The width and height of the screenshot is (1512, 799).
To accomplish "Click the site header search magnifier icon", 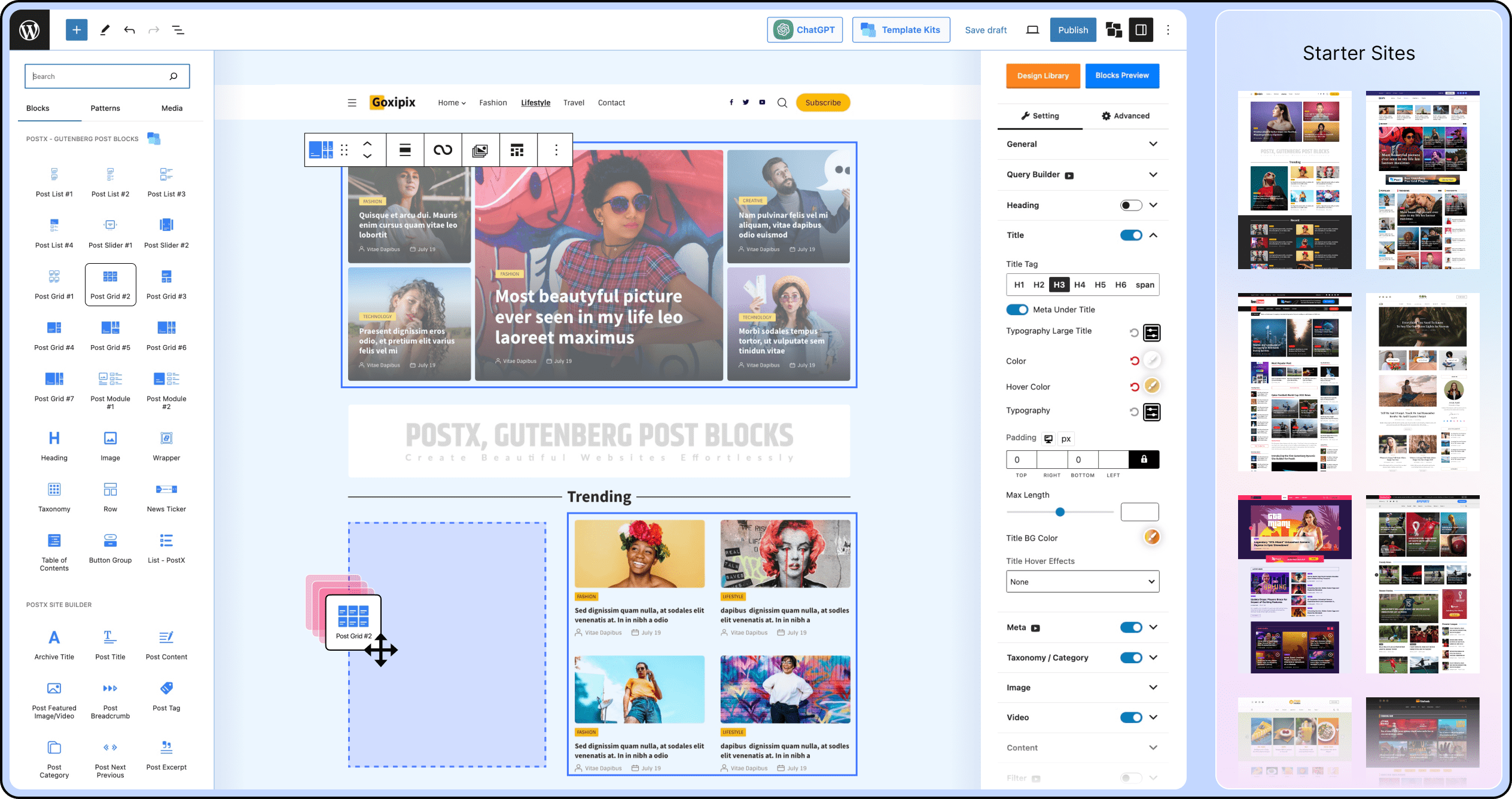I will [x=782, y=103].
